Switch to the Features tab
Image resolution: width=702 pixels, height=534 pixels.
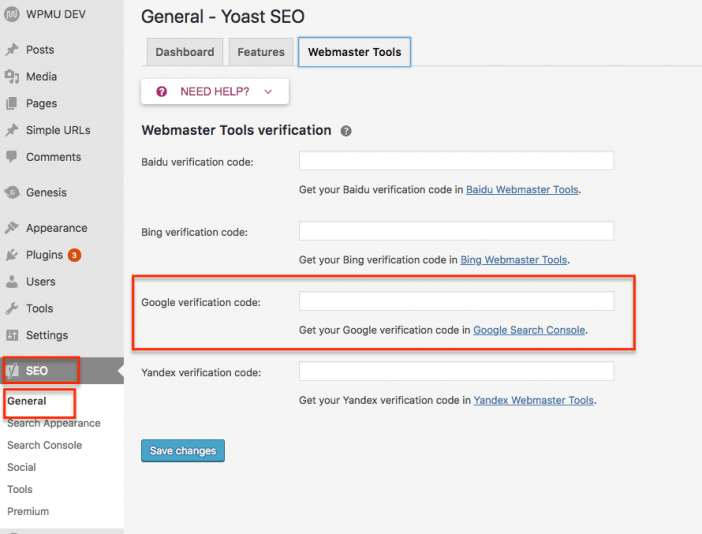261,52
